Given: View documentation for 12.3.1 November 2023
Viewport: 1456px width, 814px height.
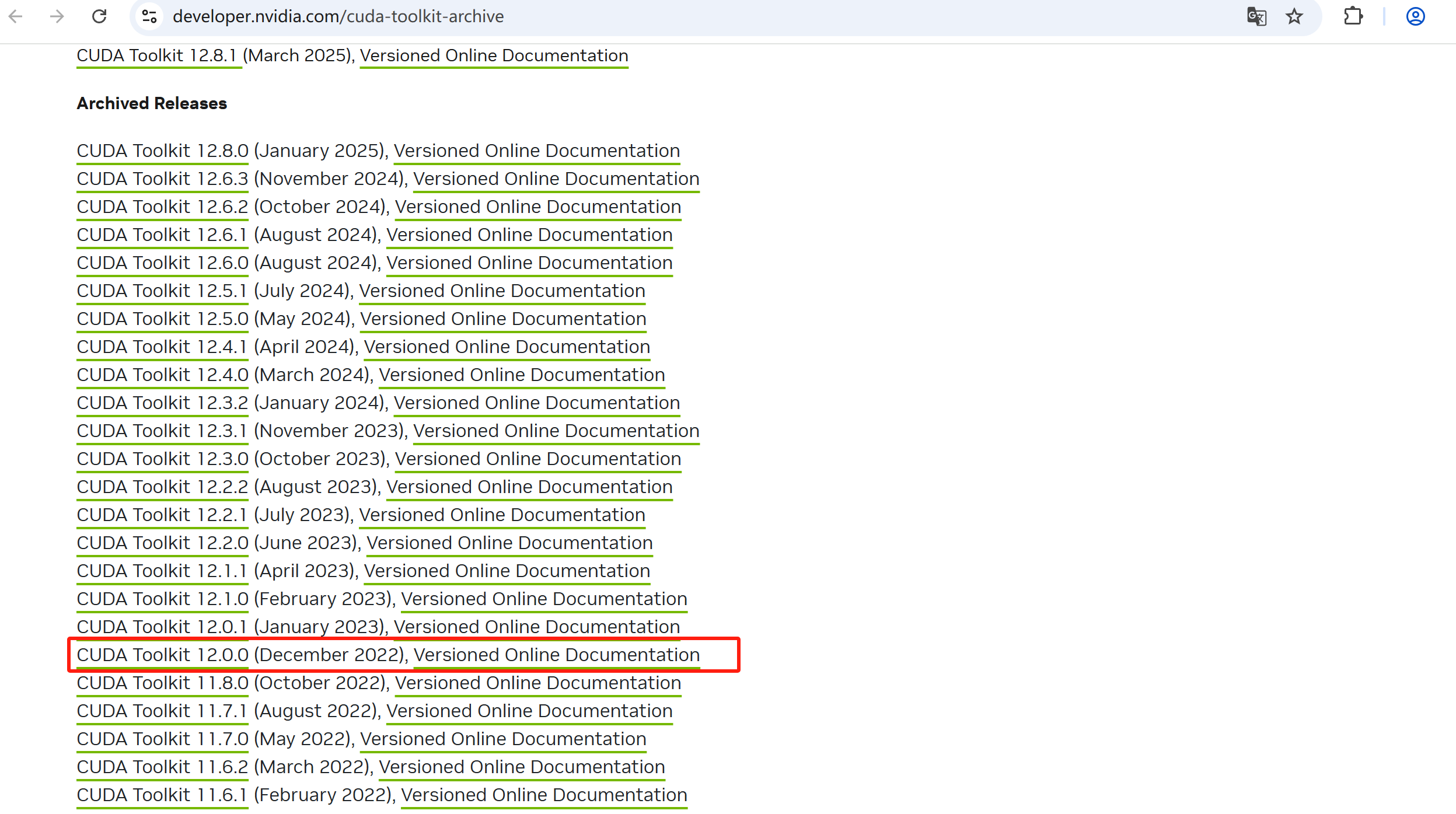Looking at the screenshot, I should (x=556, y=431).
